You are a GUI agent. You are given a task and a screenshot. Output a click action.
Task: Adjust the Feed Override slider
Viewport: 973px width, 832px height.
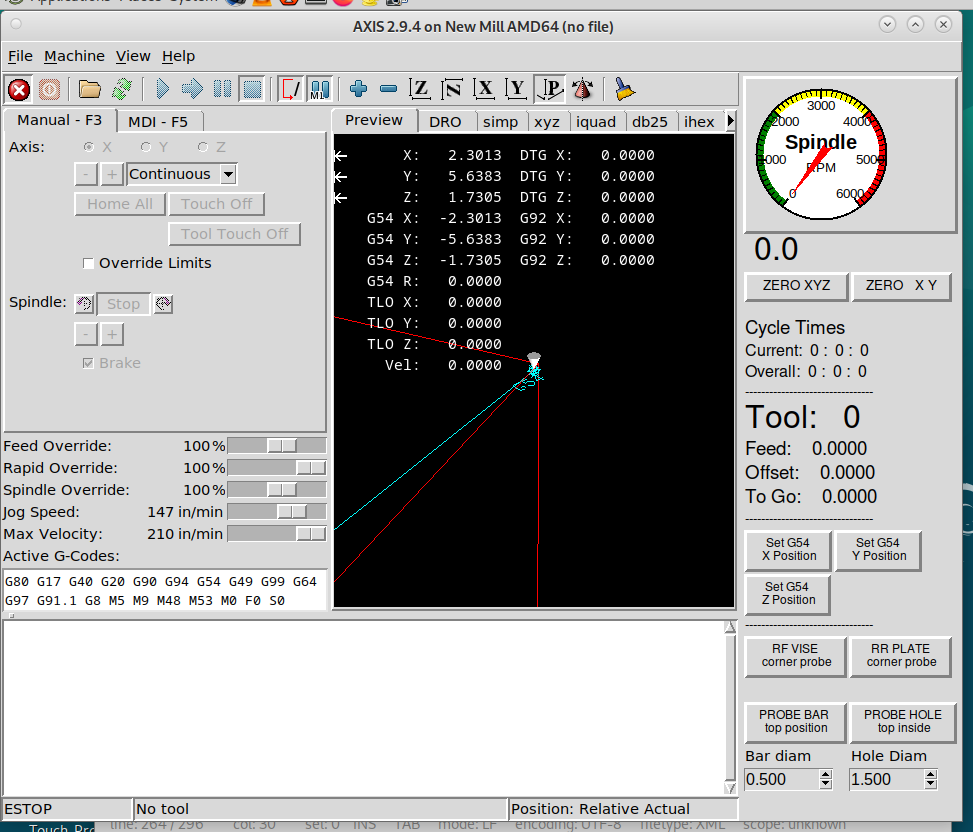[281, 446]
